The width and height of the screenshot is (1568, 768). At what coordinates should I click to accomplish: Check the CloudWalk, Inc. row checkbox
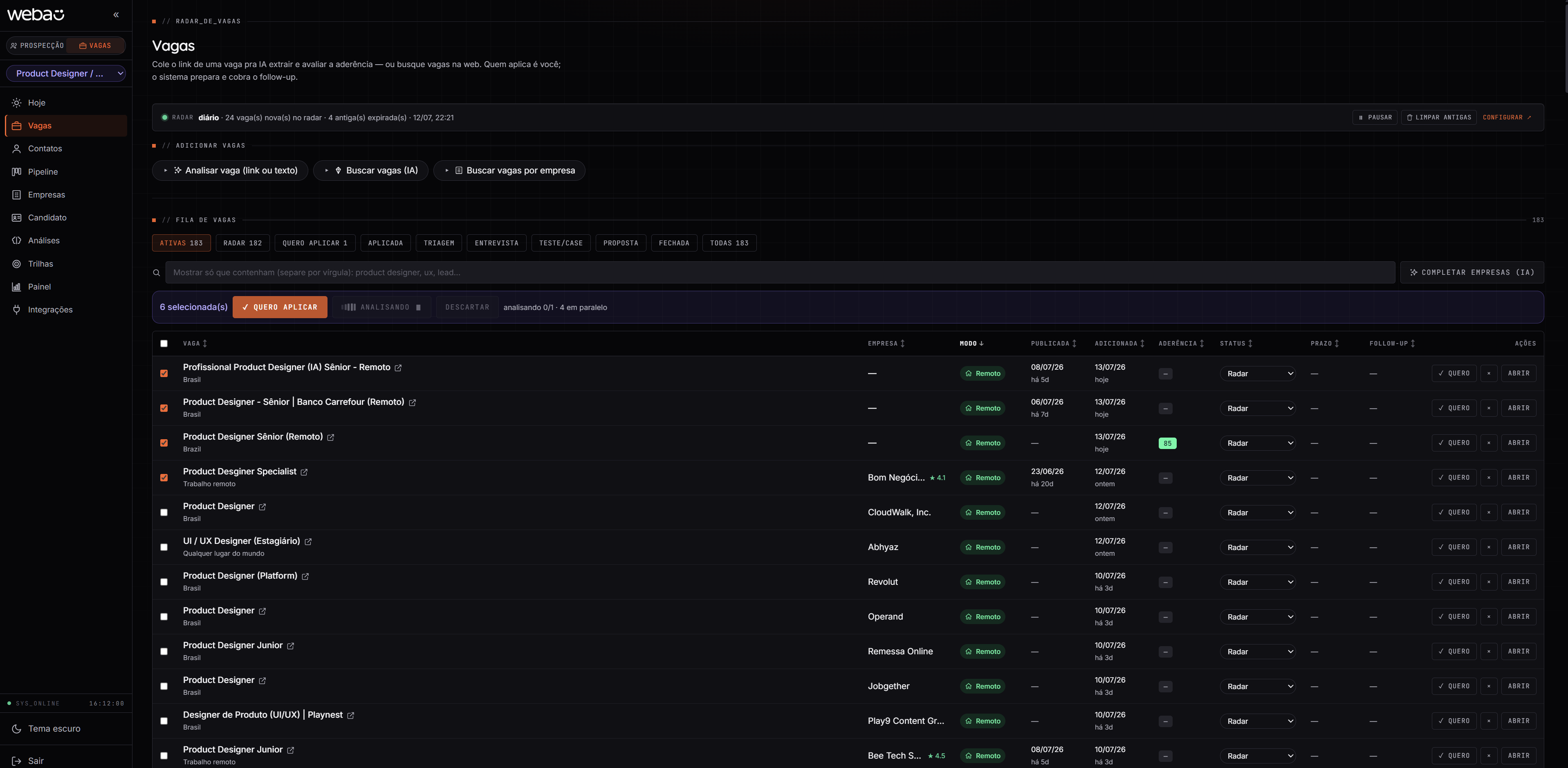(x=164, y=512)
